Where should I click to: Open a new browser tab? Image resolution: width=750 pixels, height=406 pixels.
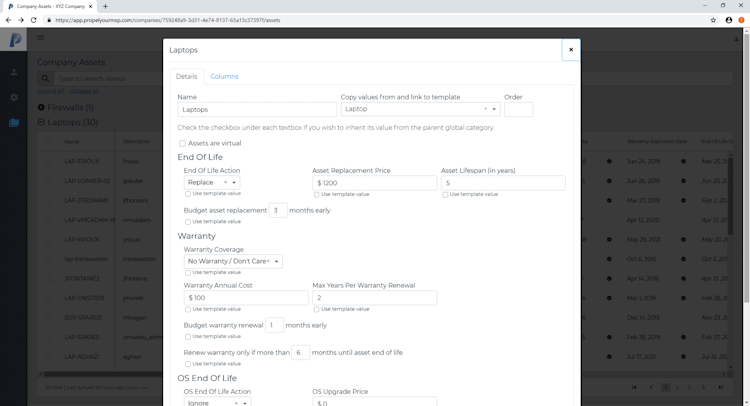tap(105, 6)
